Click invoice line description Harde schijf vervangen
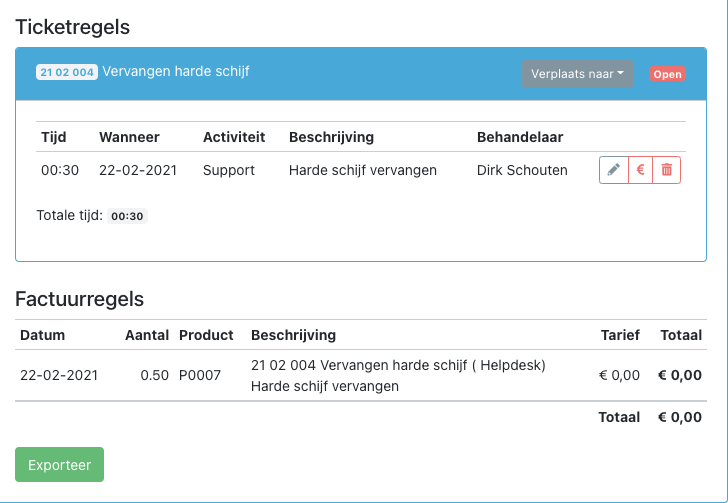Screen dimensions: 728x503 pos(325,386)
